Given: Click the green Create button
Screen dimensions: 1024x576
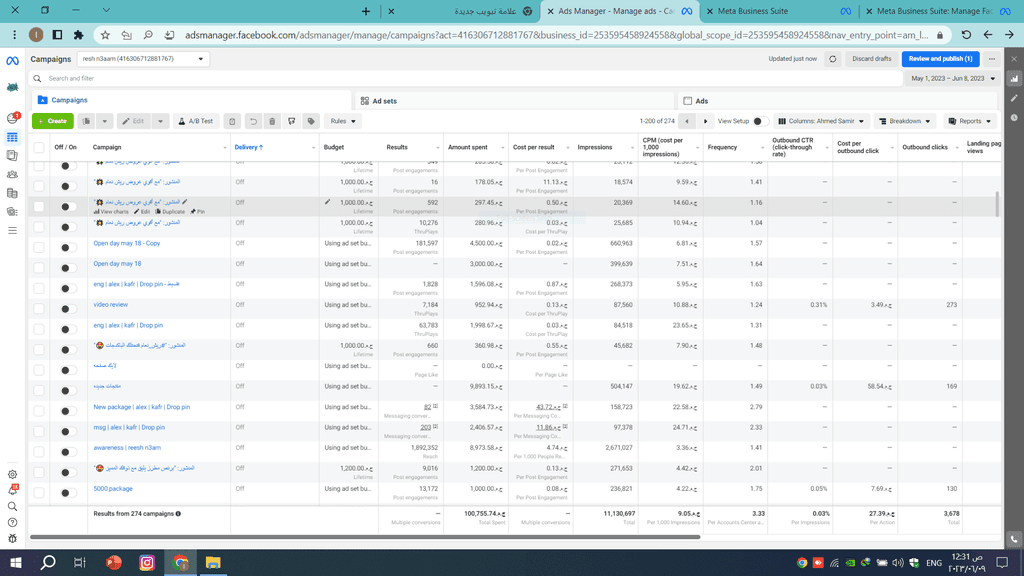Looking at the screenshot, I should (52, 121).
